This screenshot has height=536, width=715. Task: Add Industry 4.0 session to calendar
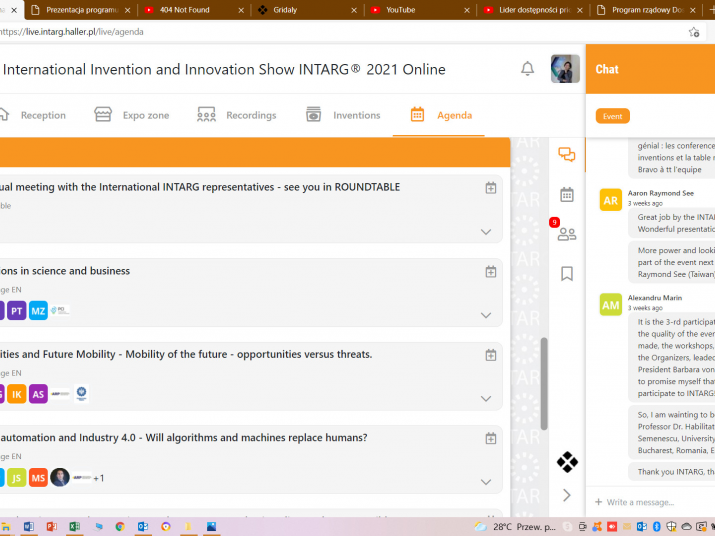[490, 438]
